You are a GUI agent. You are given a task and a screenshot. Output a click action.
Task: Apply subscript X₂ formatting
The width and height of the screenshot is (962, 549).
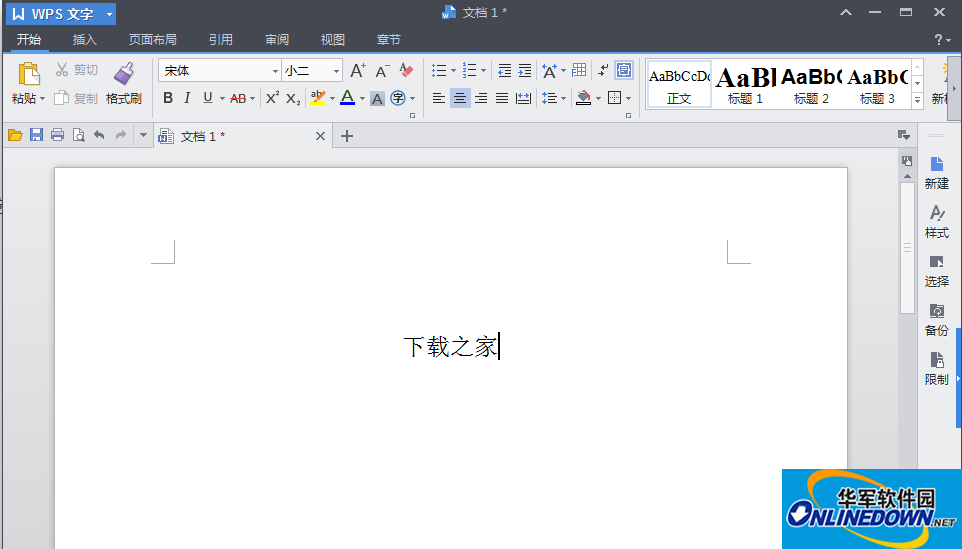click(x=293, y=98)
